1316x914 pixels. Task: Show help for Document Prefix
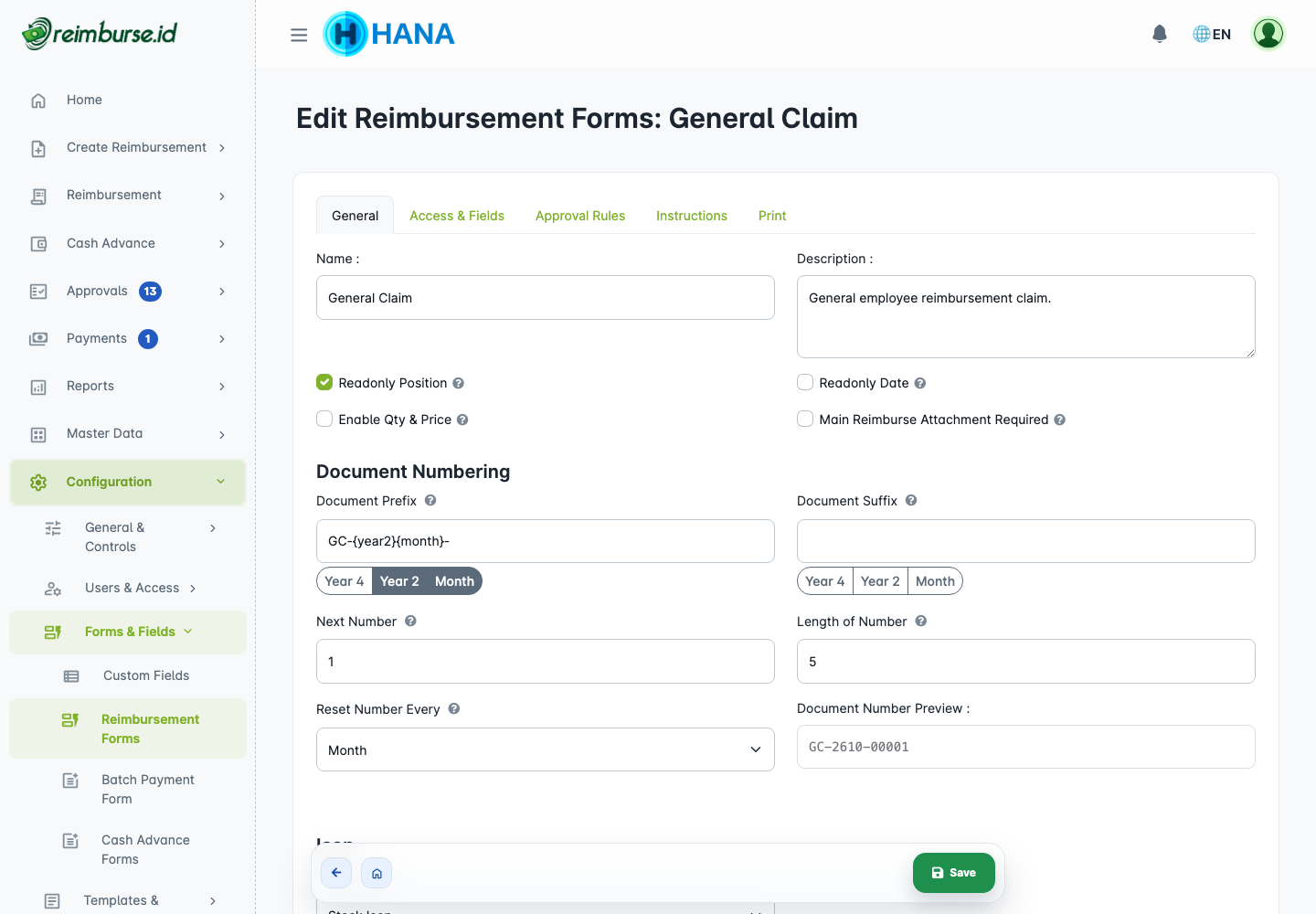point(430,500)
